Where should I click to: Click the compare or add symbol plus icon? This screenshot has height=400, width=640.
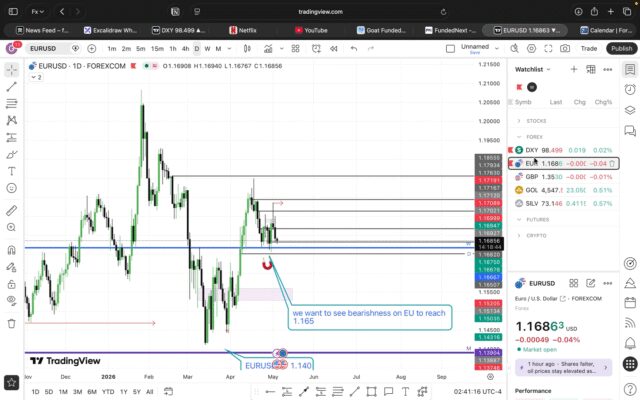92,49
